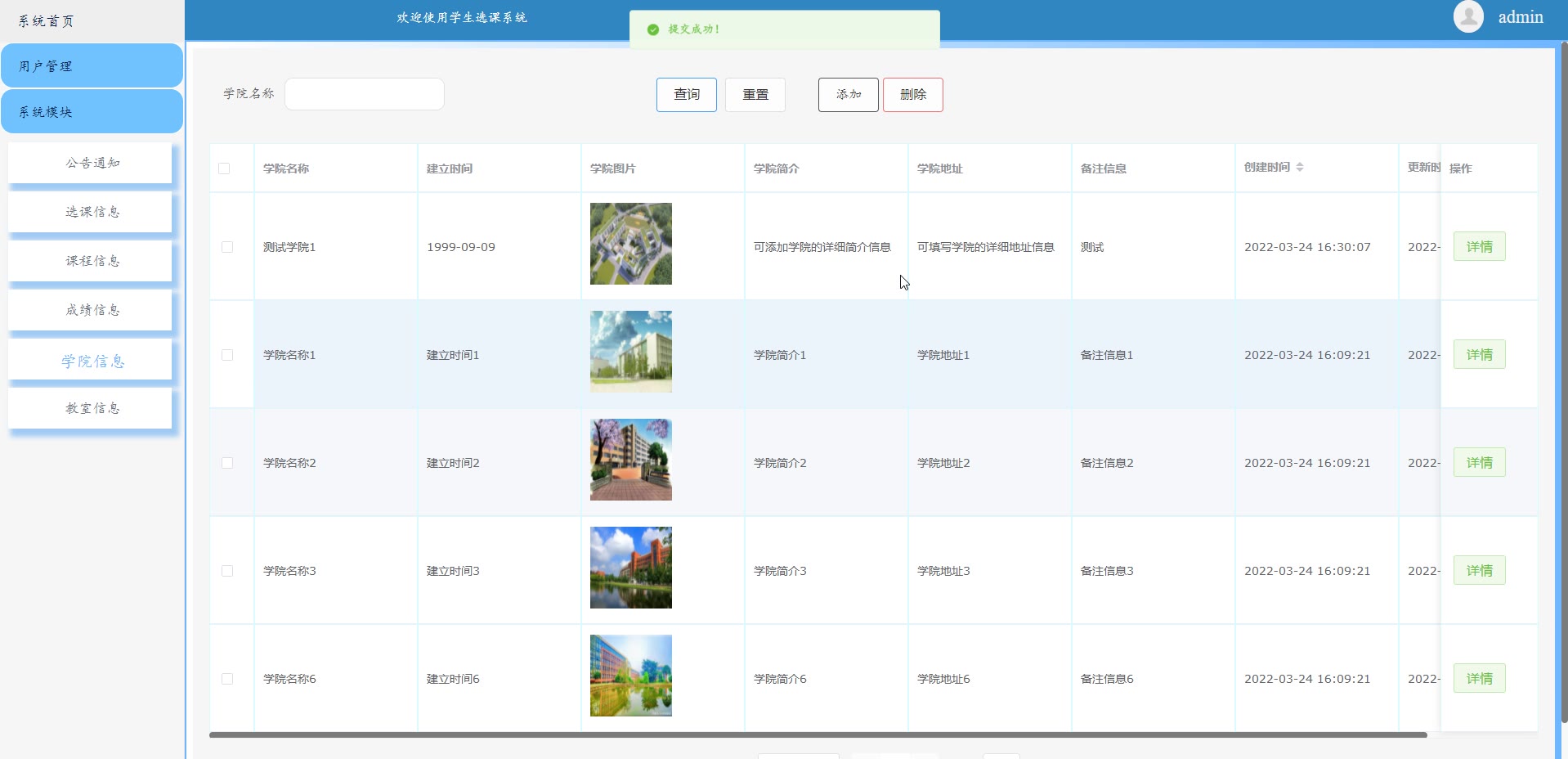Click the admin user avatar icon

[1467, 17]
